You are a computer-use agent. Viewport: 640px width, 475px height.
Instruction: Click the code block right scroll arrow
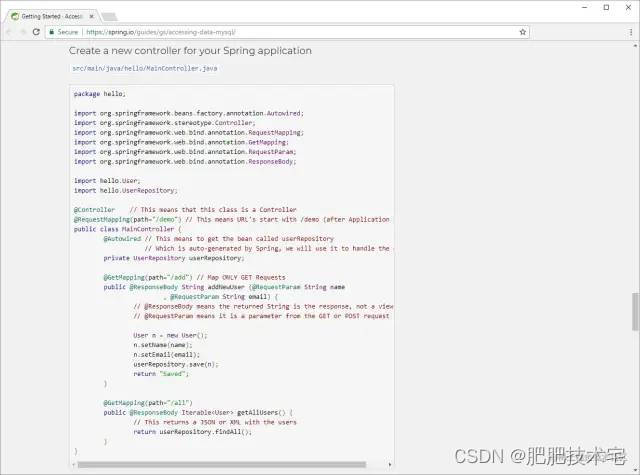tap(390, 464)
